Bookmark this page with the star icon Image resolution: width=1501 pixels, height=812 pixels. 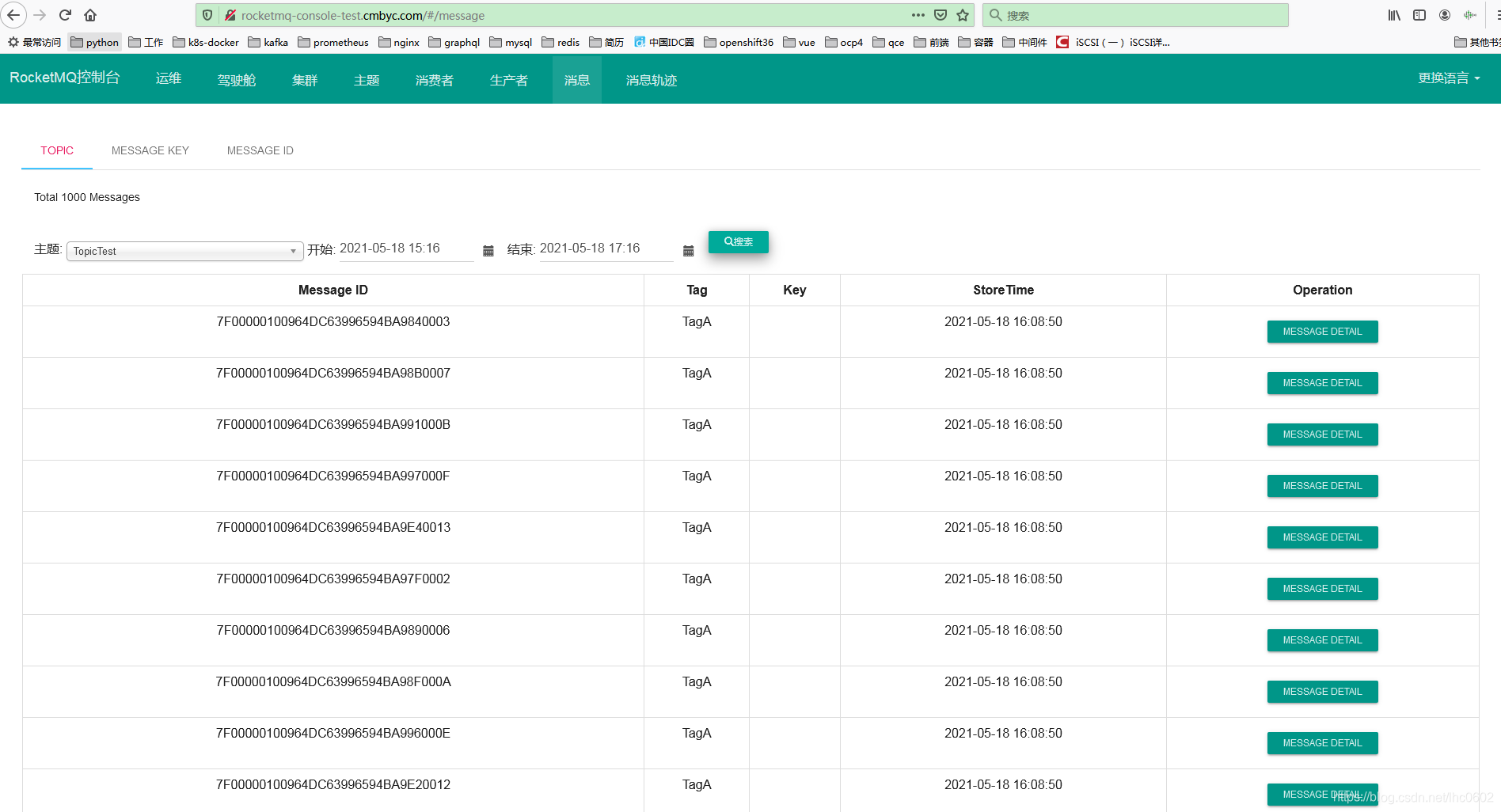click(963, 15)
